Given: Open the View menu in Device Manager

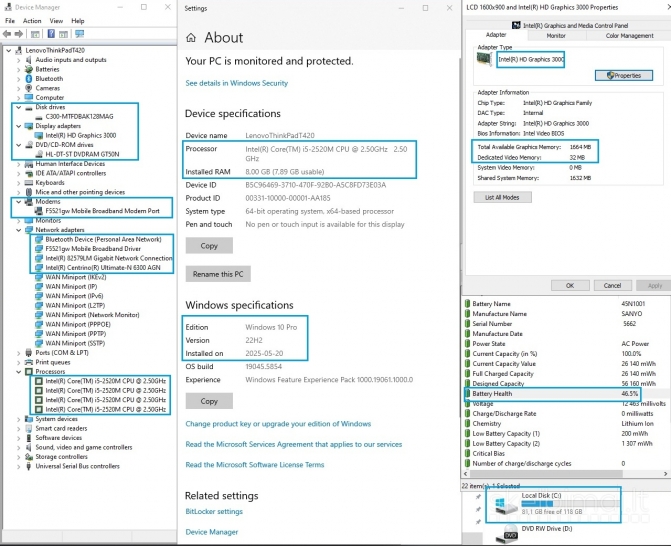Looking at the screenshot, I should [56, 21].
